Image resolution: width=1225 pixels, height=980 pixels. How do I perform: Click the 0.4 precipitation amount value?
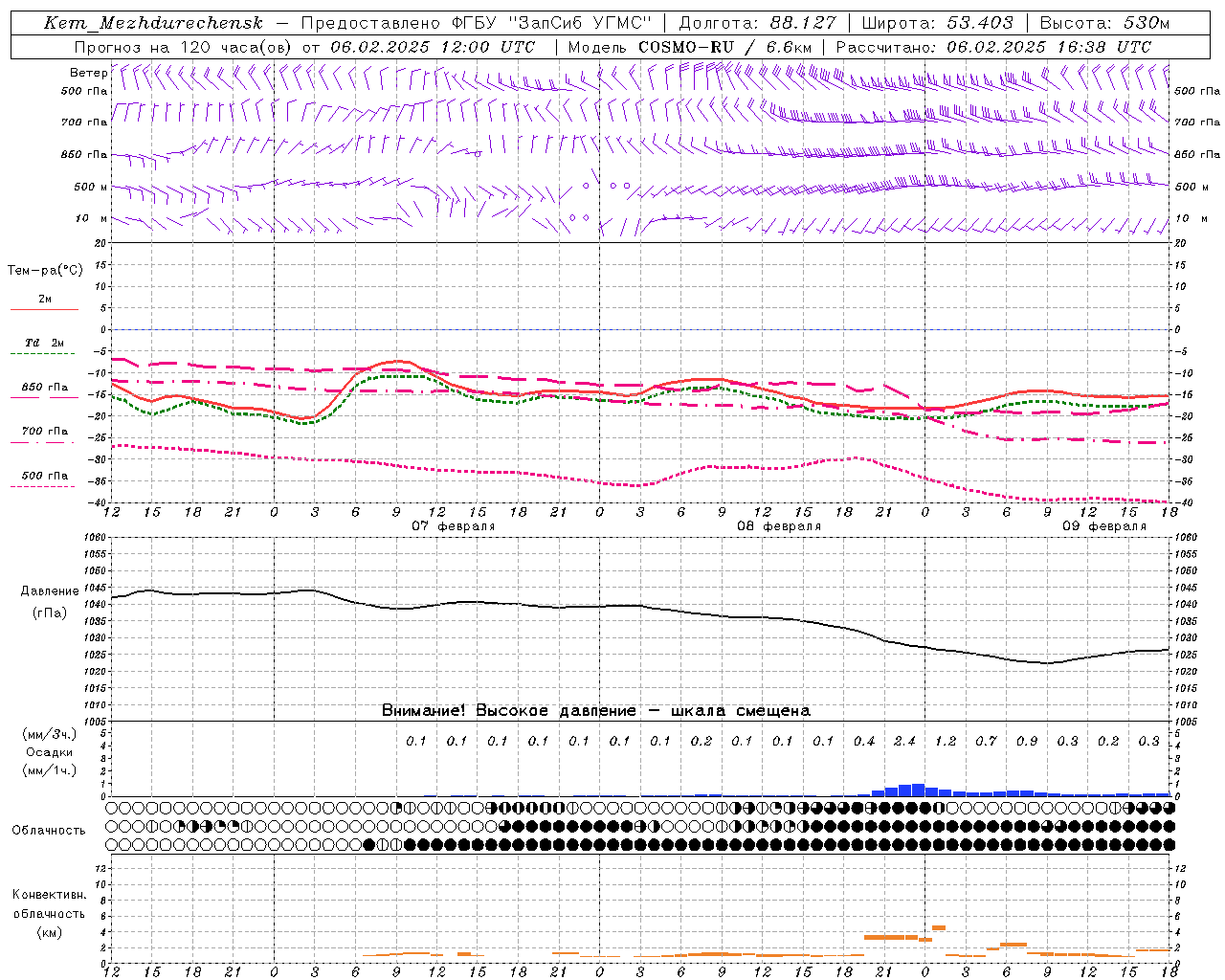pyautogui.click(x=864, y=741)
